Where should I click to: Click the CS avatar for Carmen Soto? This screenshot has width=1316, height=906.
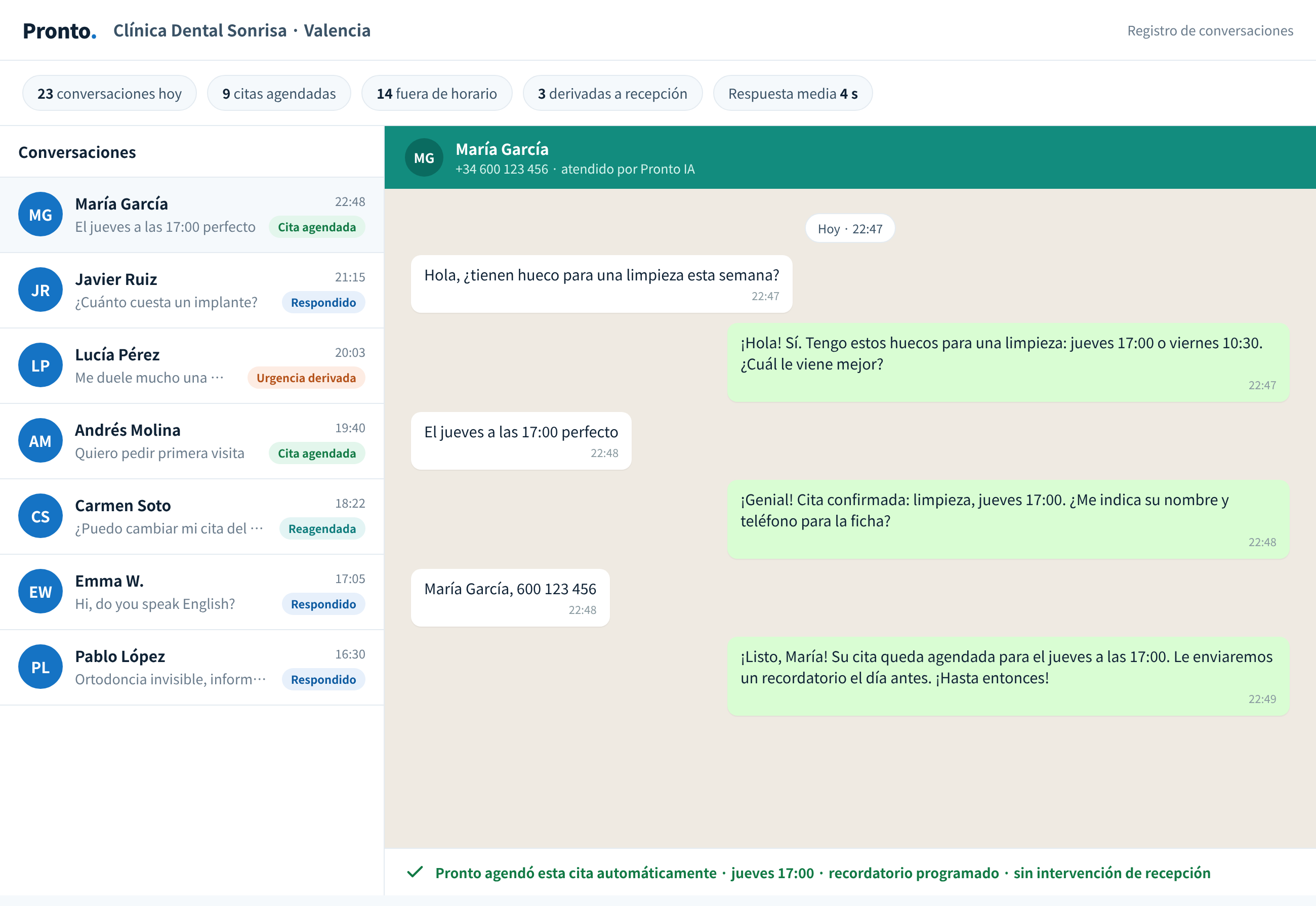click(x=40, y=517)
